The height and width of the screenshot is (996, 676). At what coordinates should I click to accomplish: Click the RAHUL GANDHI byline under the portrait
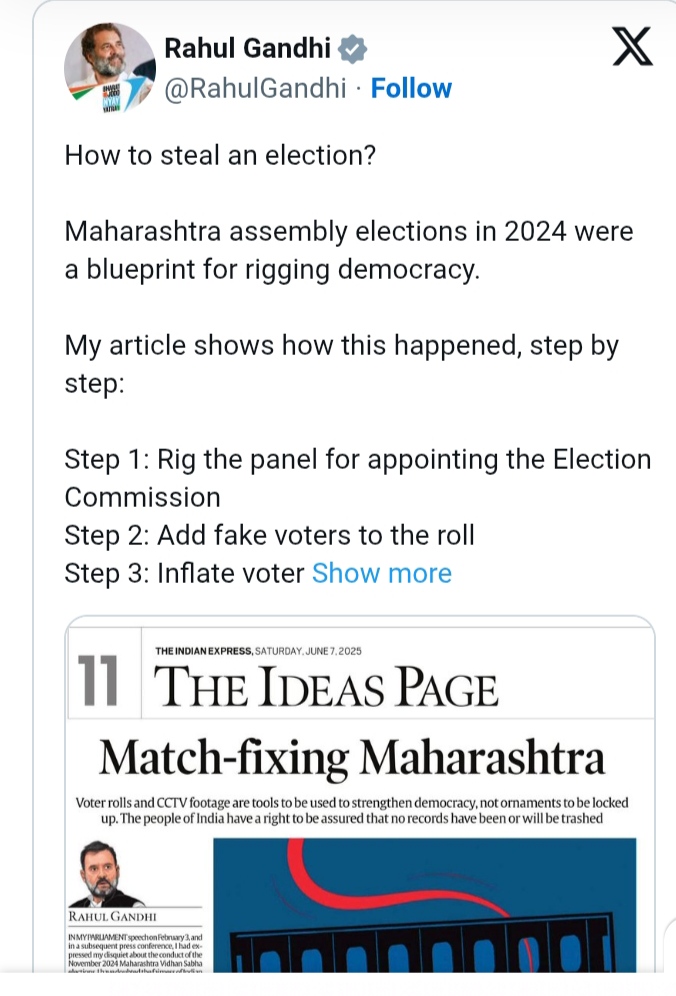(x=112, y=917)
